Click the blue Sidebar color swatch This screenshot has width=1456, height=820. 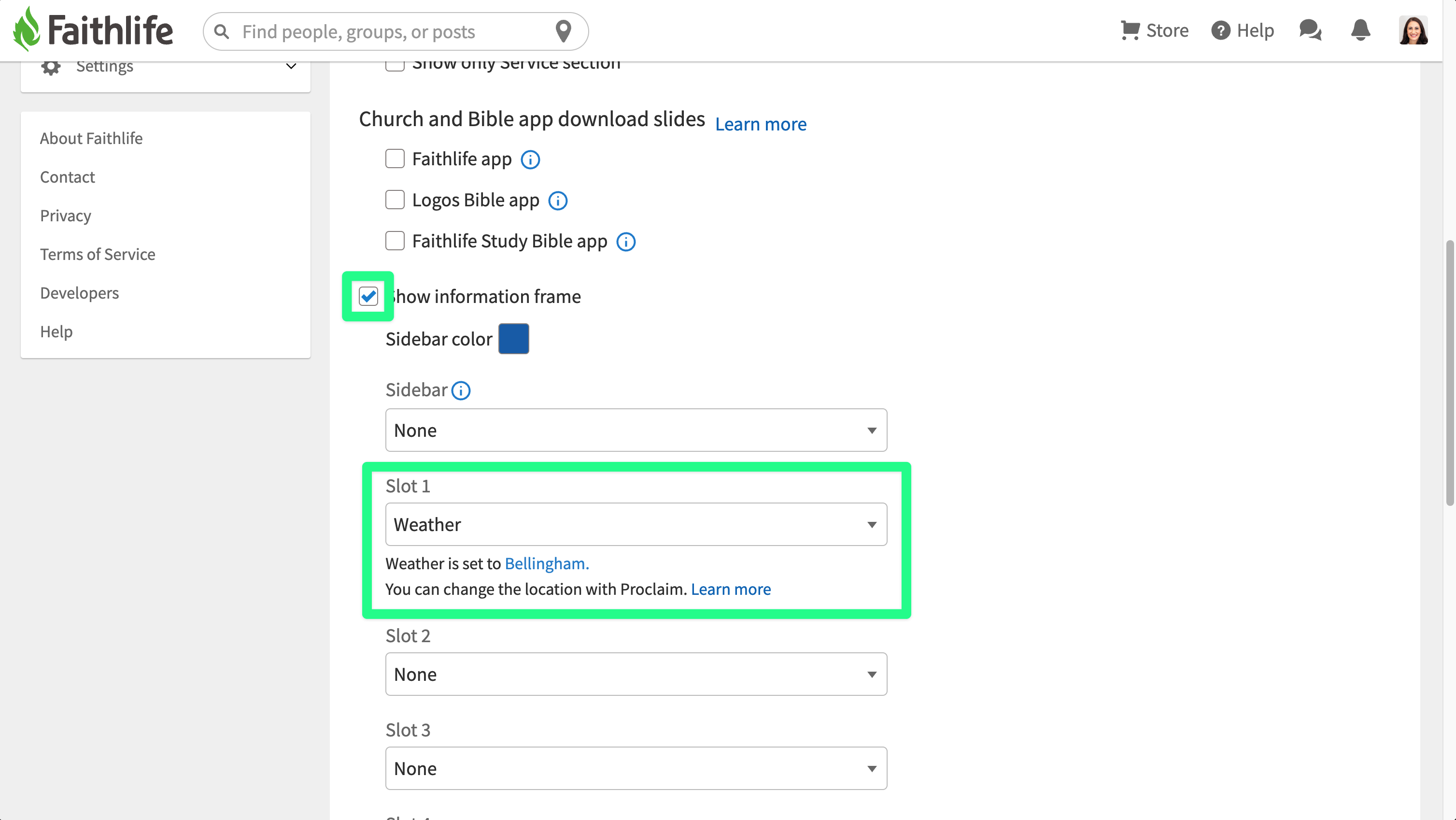click(514, 339)
